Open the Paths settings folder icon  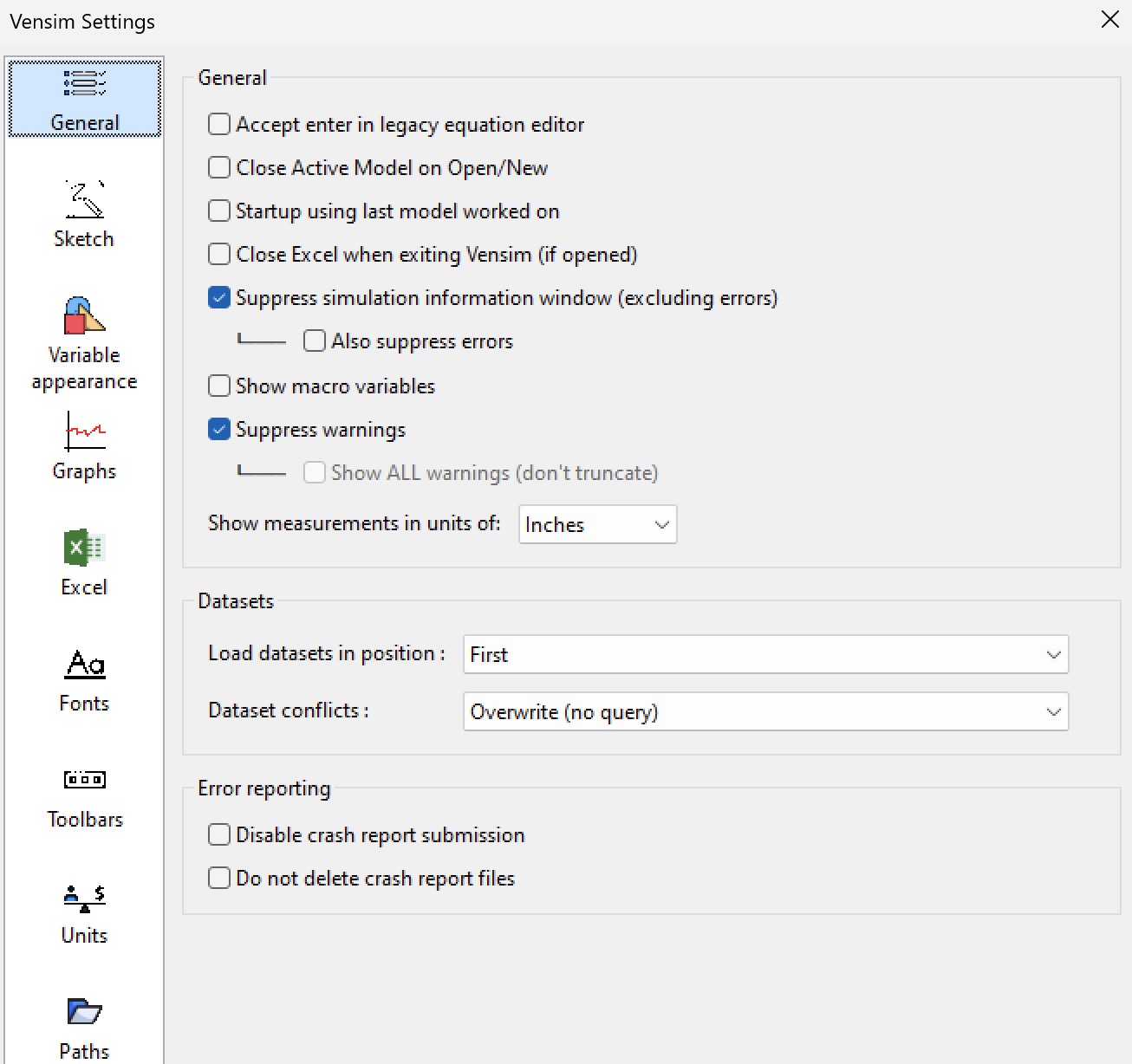84,1011
